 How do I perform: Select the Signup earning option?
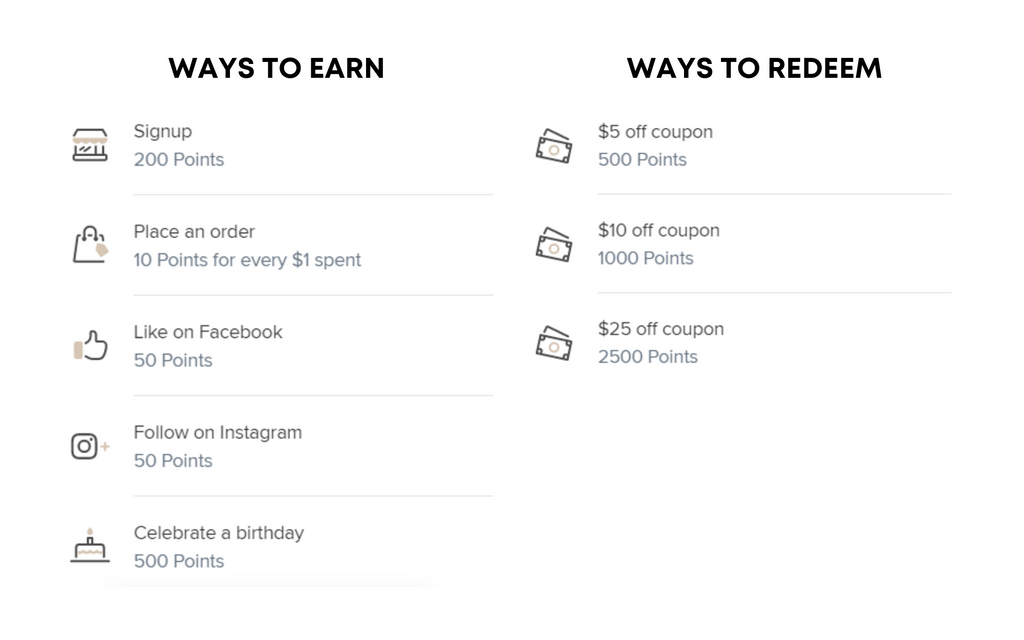(282, 145)
